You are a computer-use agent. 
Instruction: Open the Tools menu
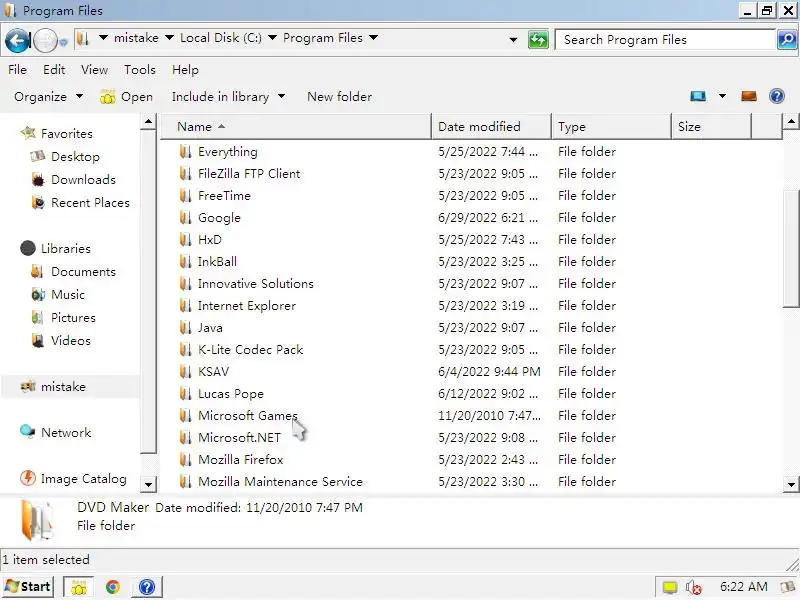click(x=140, y=69)
